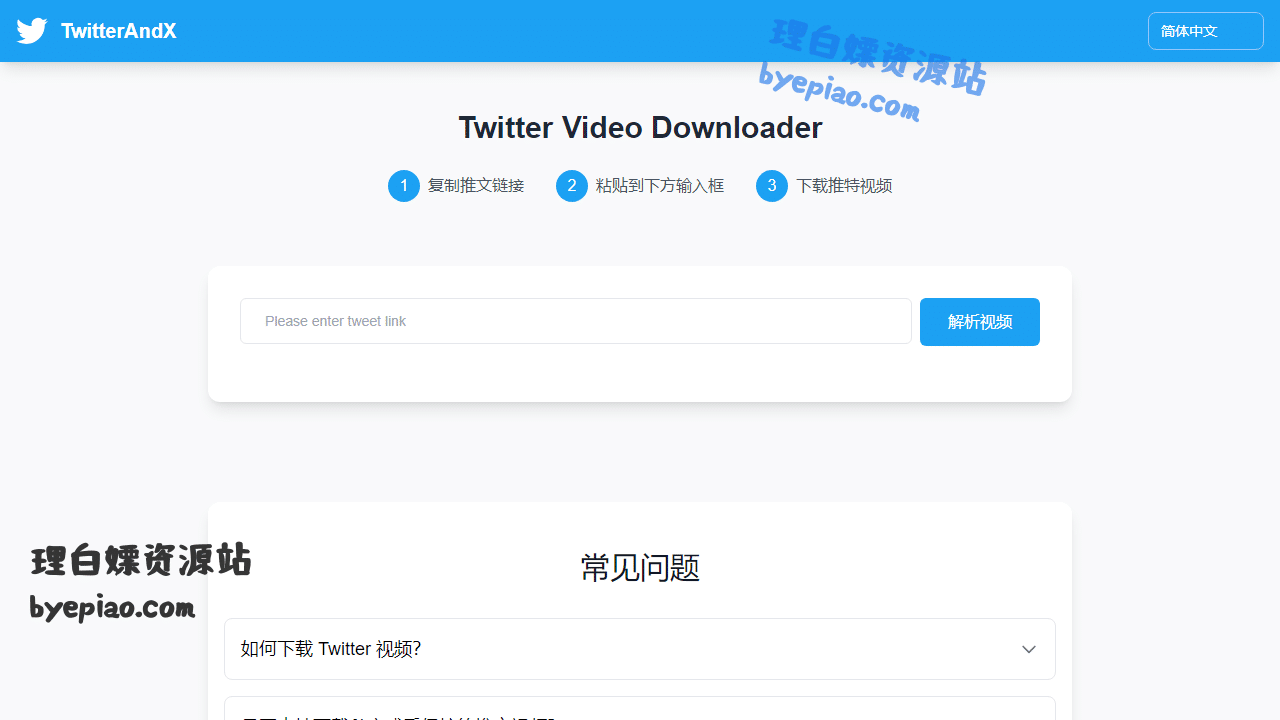Image resolution: width=1280 pixels, height=720 pixels.
Task: Click the 粘贴到下方输入框 step label
Action: pyautogui.click(x=660, y=186)
